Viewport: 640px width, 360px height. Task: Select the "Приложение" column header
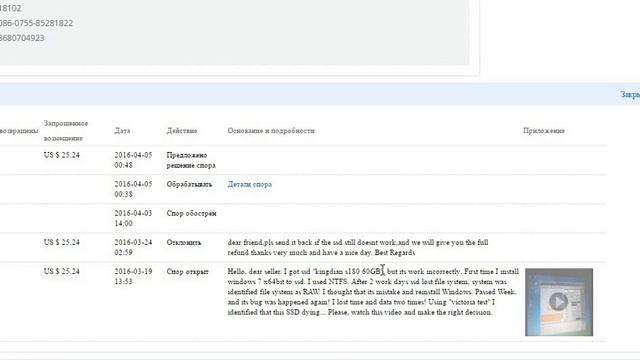click(544, 131)
